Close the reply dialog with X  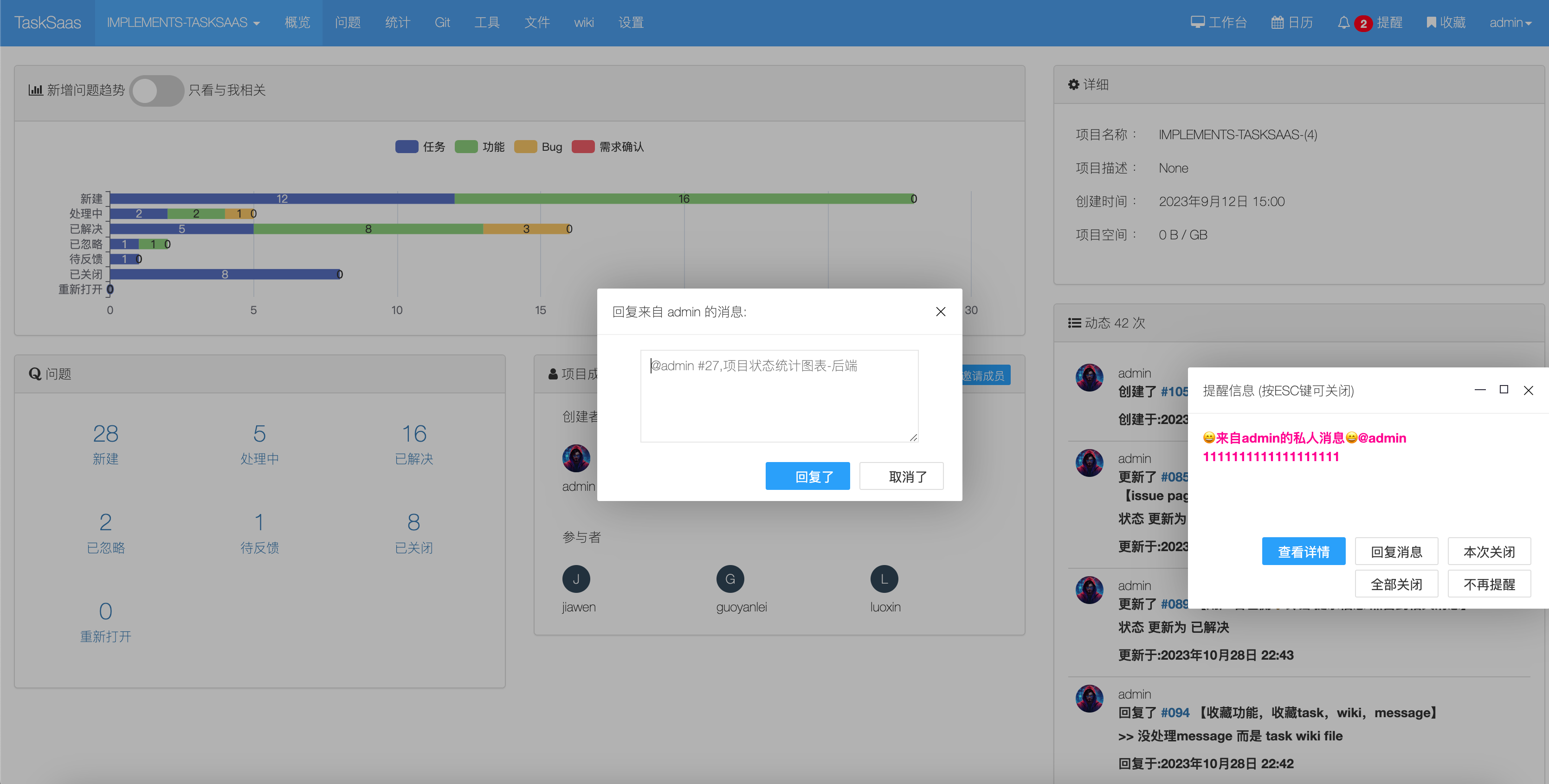tap(941, 311)
